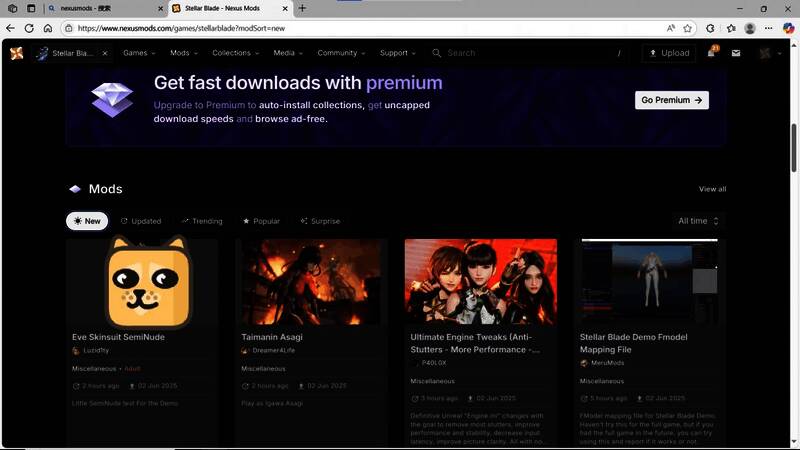This screenshot has height=450, width=800.
Task: Click the Taimanin Asagi mod thumbnail
Action: 308,281
